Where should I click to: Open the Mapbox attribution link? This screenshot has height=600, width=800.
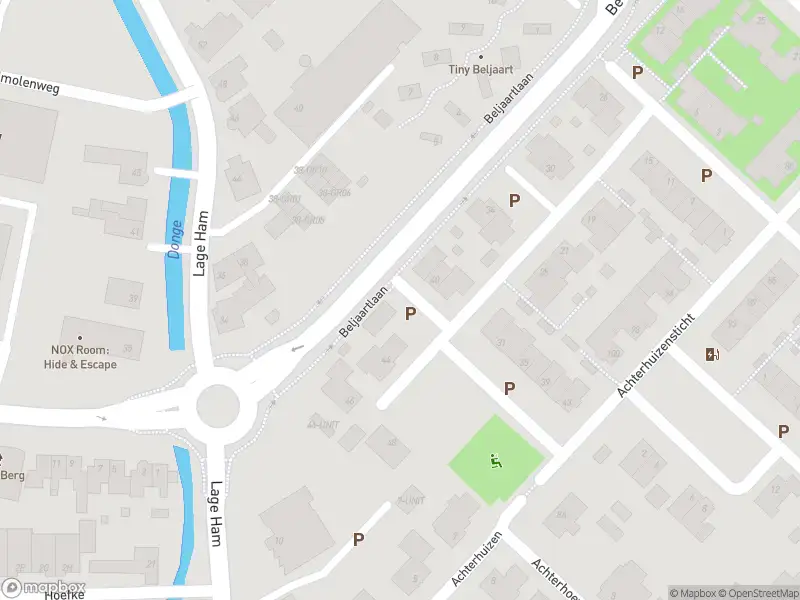(693, 593)
